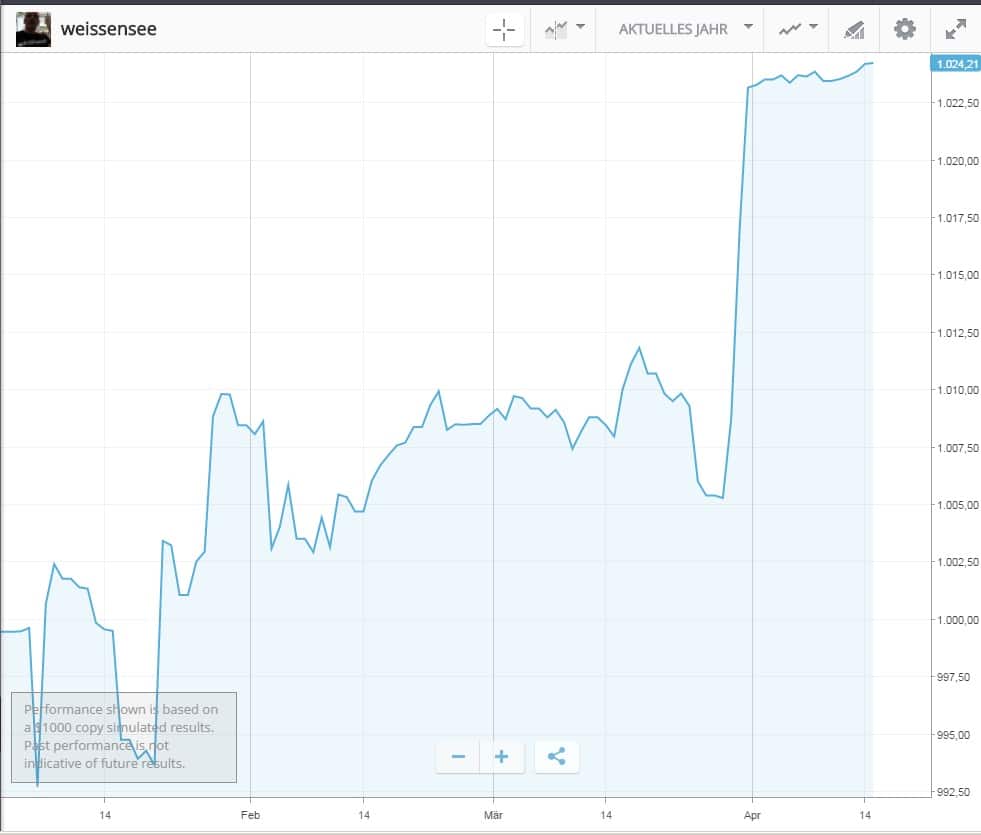The width and height of the screenshot is (981, 835).
Task: Click the 1.010,00 price axis label
Action: 957,390
